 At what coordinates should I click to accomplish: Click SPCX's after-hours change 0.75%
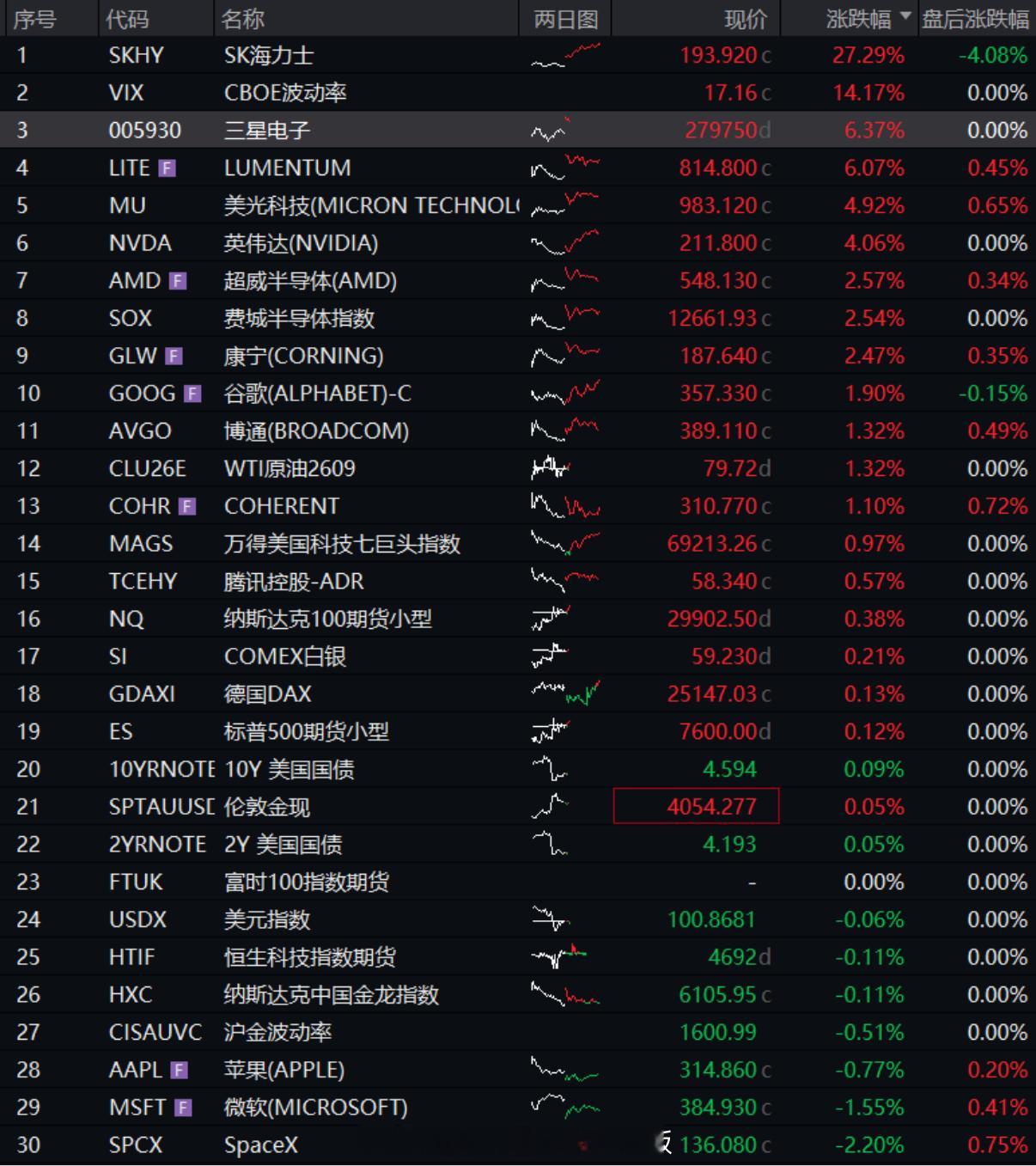[x=997, y=1145]
